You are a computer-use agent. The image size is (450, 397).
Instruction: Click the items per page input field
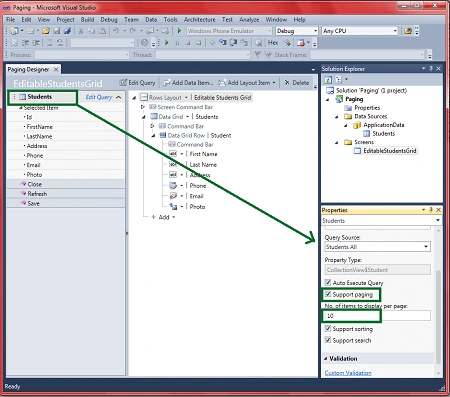tap(377, 316)
